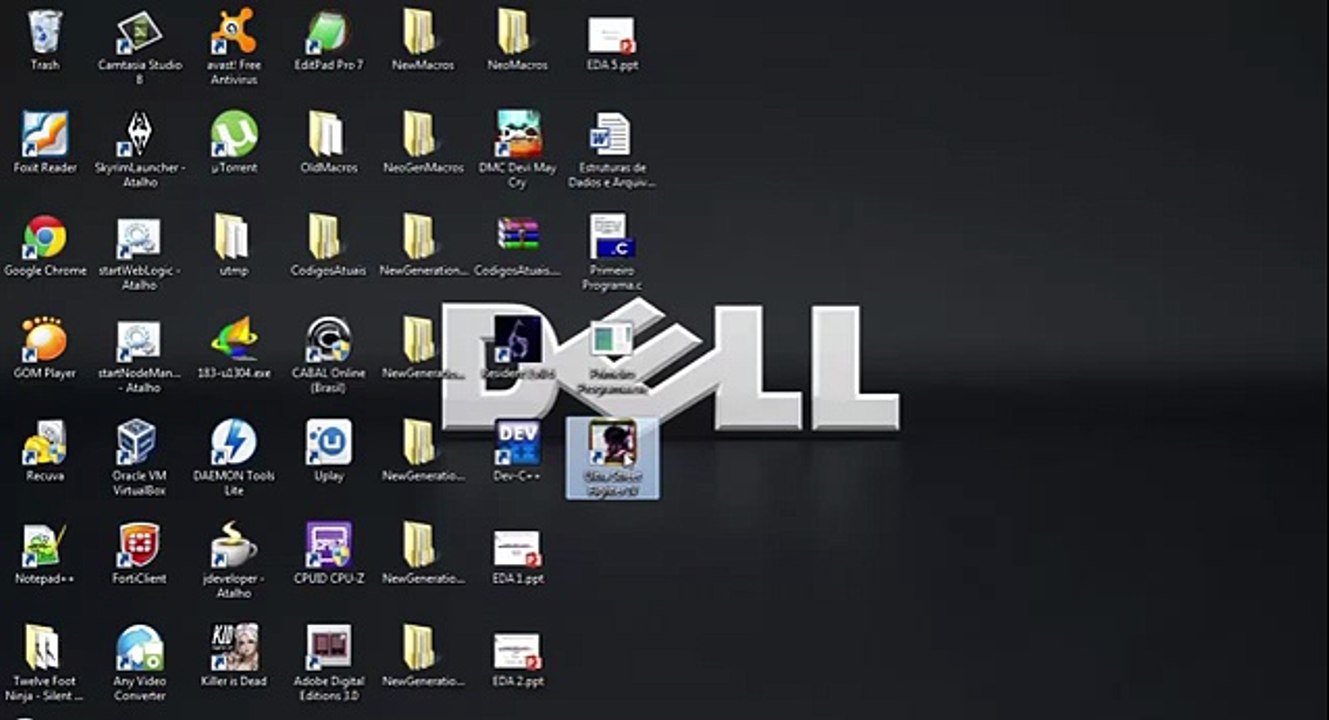Select the startWebLogic - Atalho shortcut
This screenshot has width=1329, height=720.
[x=140, y=253]
